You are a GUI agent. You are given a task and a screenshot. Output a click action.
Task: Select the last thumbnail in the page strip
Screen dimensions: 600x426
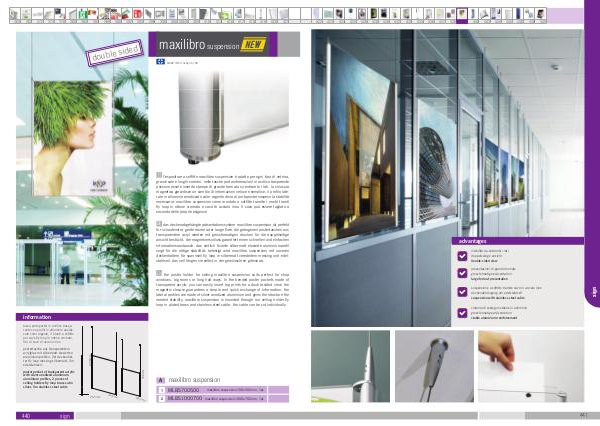pyautogui.click(x=540, y=15)
